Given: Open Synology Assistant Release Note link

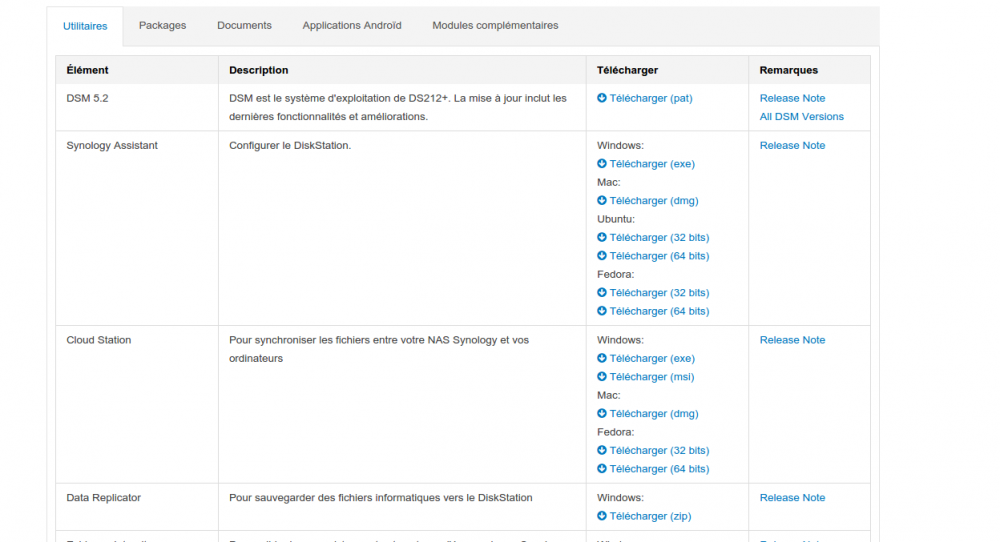Looking at the screenshot, I should pyautogui.click(x=792, y=145).
